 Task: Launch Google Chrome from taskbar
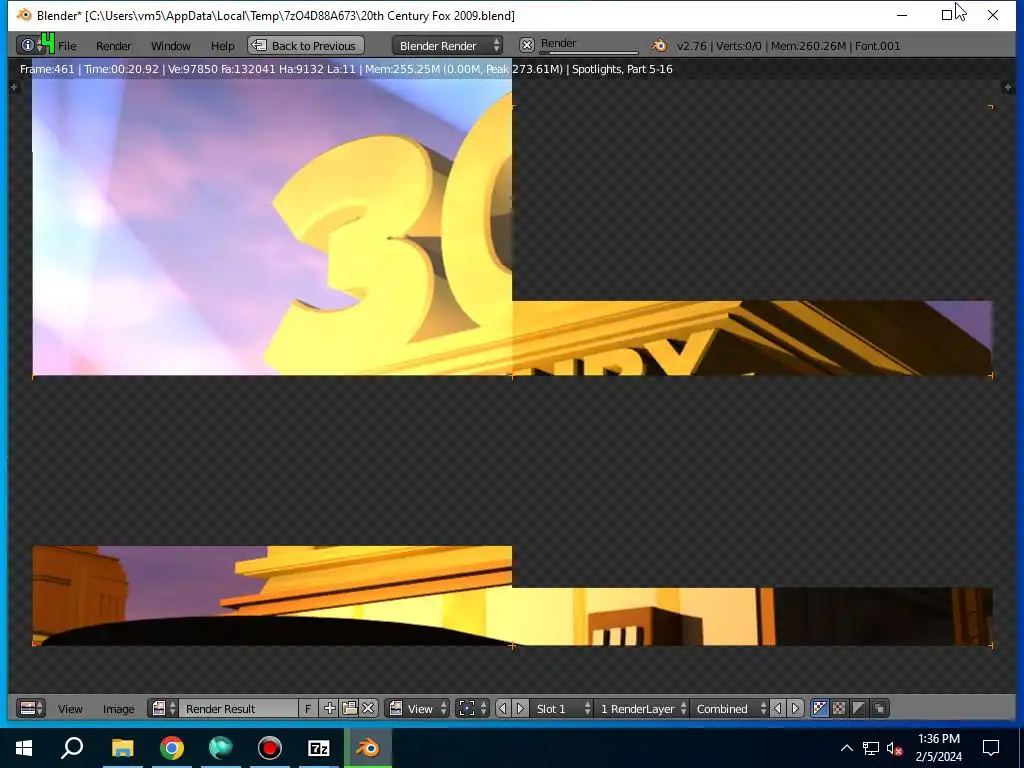coord(172,748)
